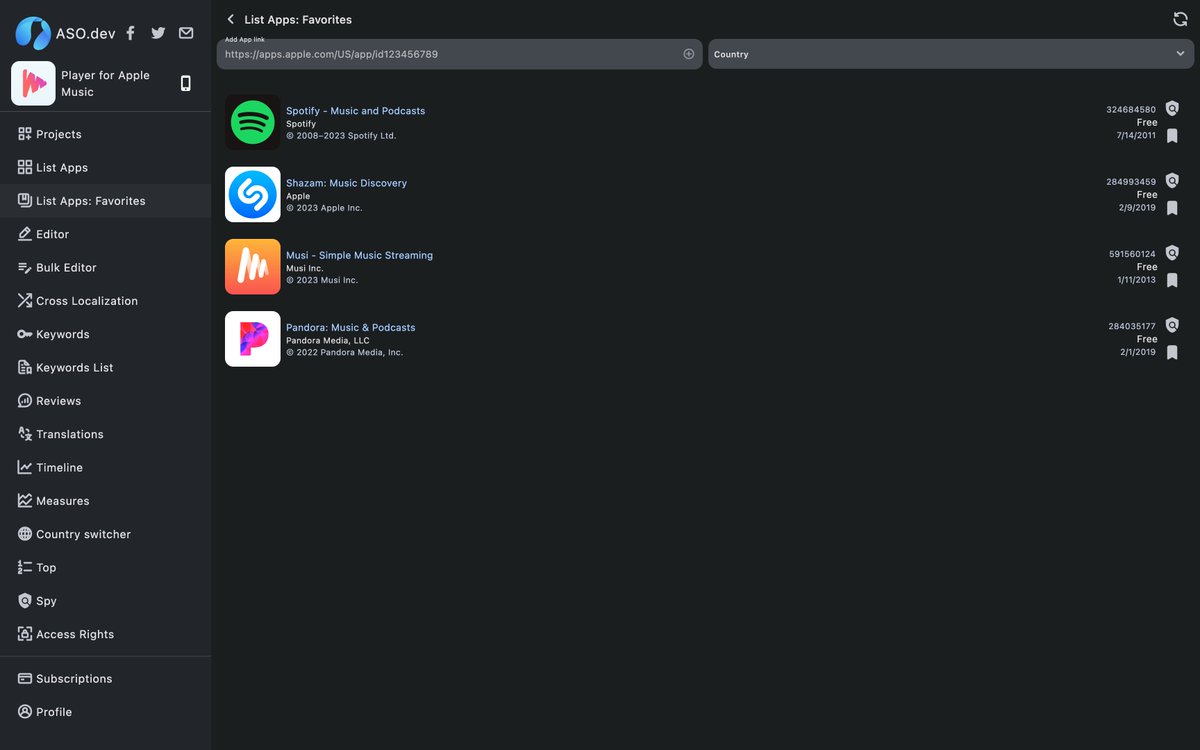Image resolution: width=1200 pixels, height=750 pixels.
Task: Click Player for Apple Music project name
Action: pyautogui.click(x=105, y=83)
